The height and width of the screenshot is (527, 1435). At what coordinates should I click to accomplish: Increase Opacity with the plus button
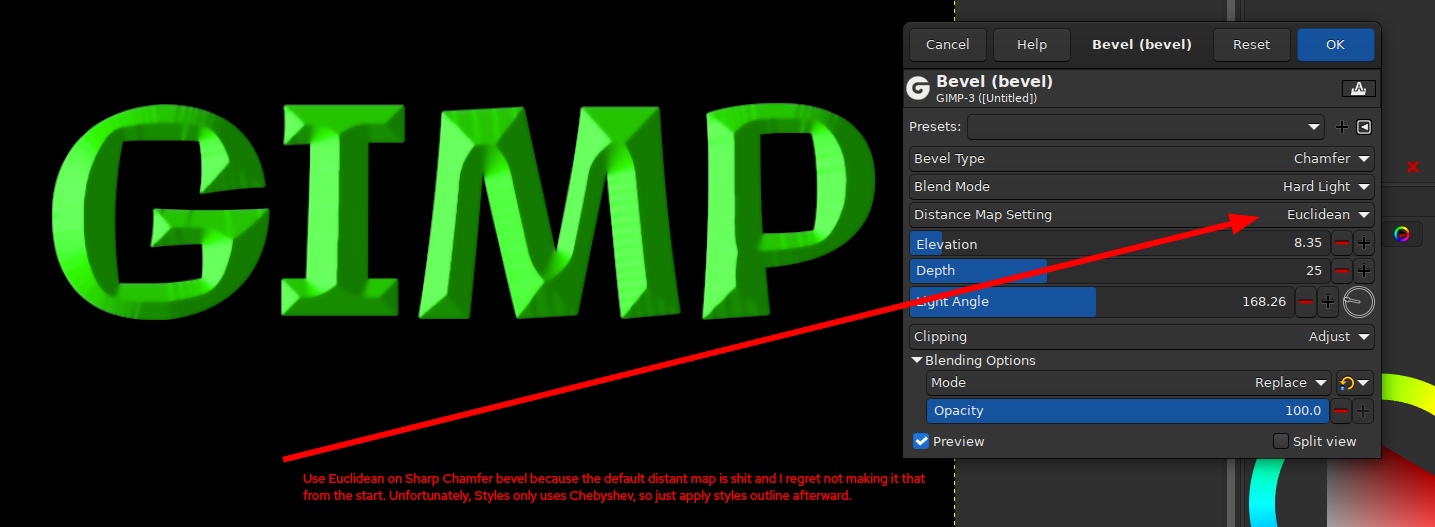[x=1364, y=411]
